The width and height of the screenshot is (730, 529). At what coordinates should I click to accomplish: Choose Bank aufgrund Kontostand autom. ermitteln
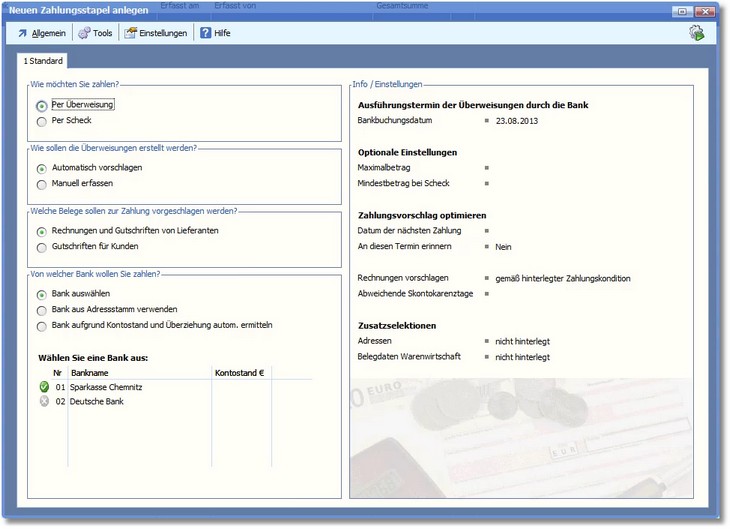(x=42, y=326)
